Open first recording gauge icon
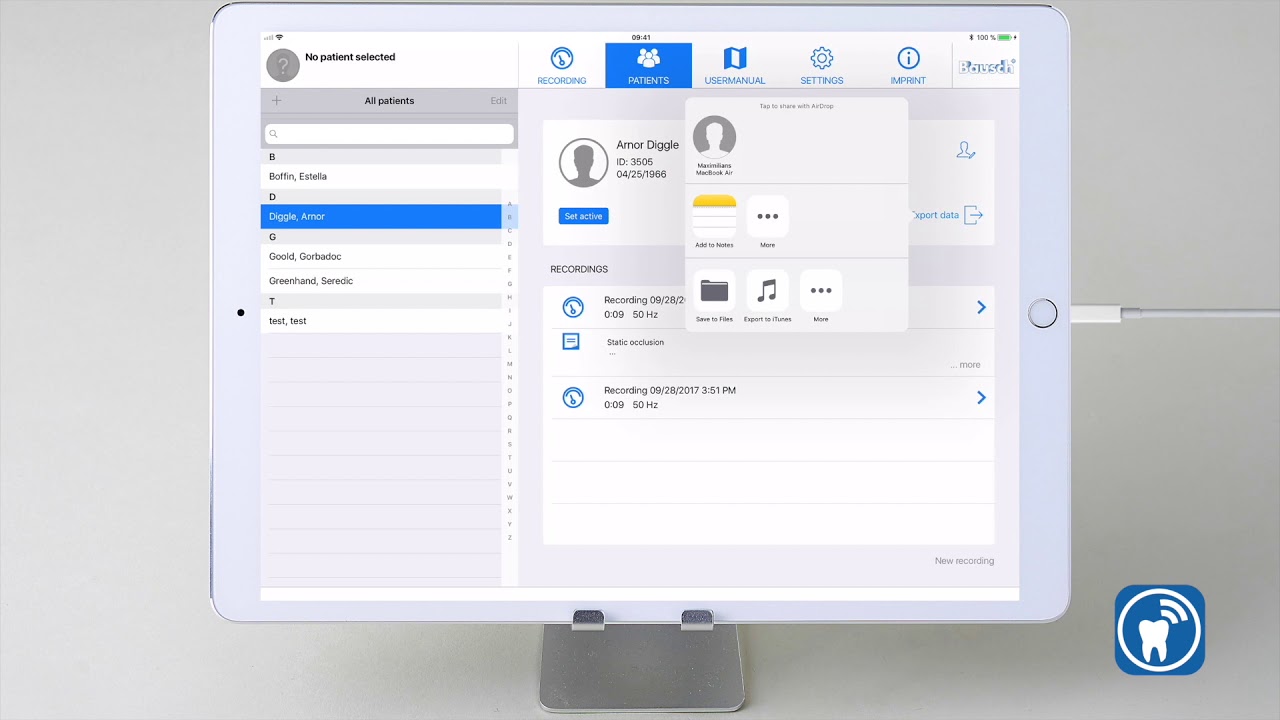 573,307
